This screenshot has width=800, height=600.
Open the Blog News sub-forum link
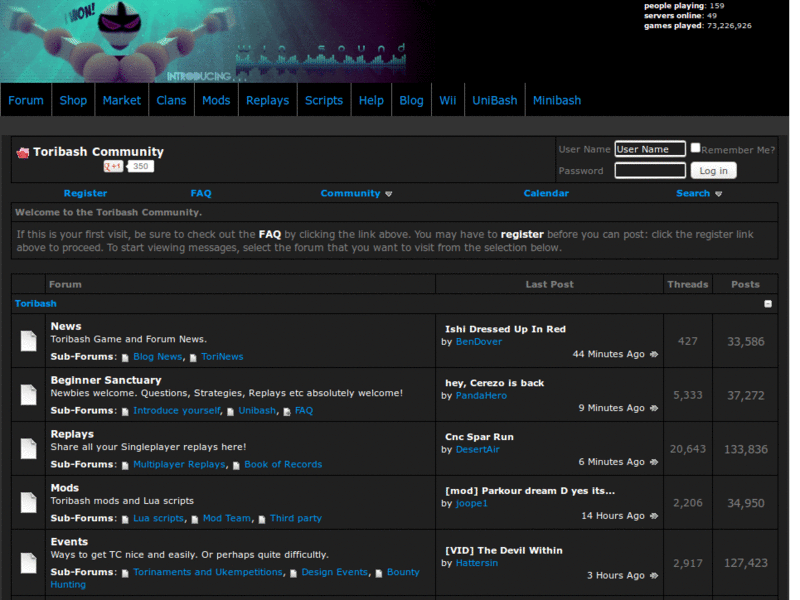[158, 357]
